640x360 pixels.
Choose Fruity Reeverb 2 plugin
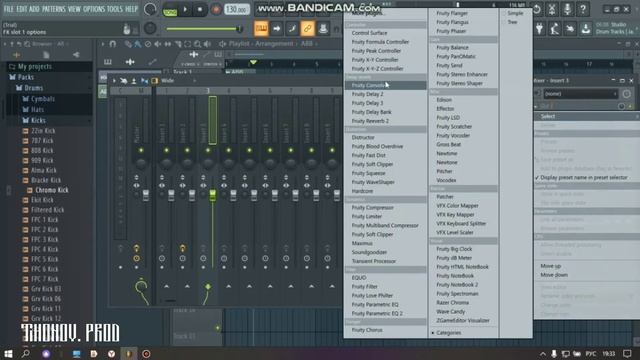(370, 121)
